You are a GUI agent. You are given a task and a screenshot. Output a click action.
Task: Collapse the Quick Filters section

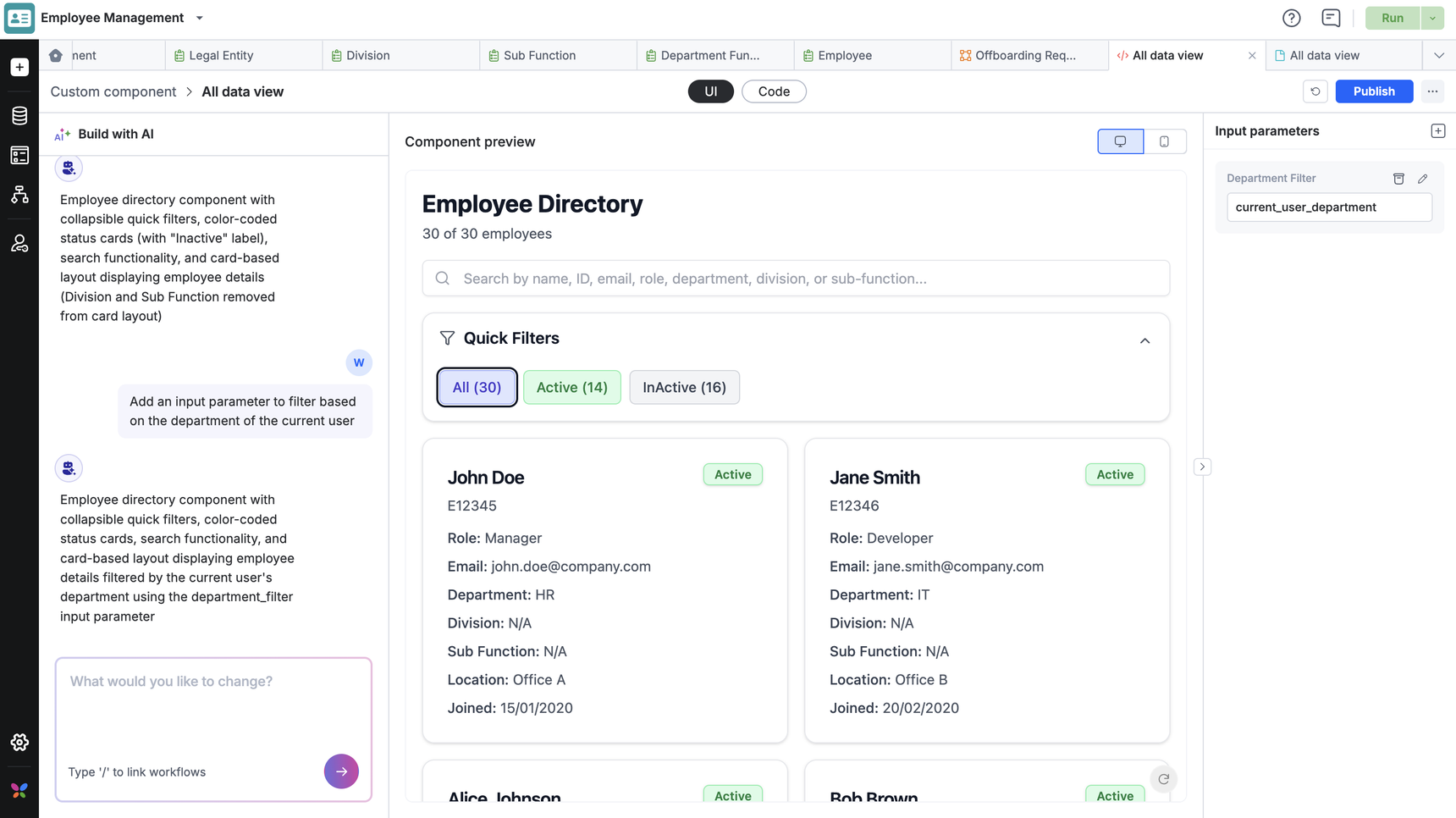pyautogui.click(x=1144, y=340)
